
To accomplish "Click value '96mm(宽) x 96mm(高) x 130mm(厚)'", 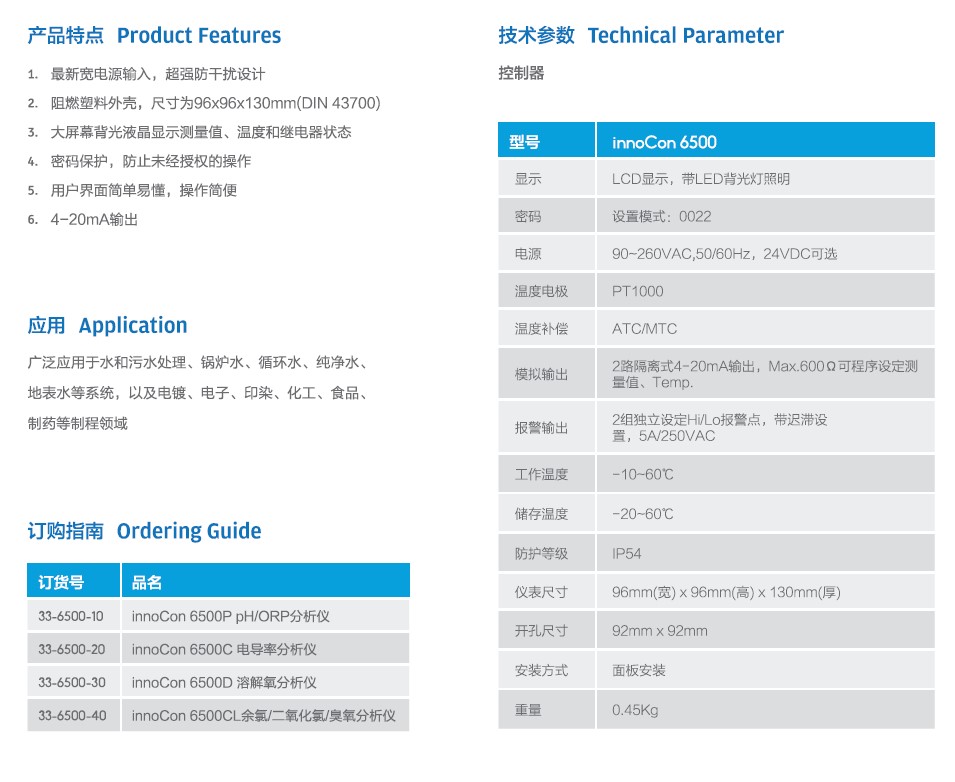I will click(726, 593).
